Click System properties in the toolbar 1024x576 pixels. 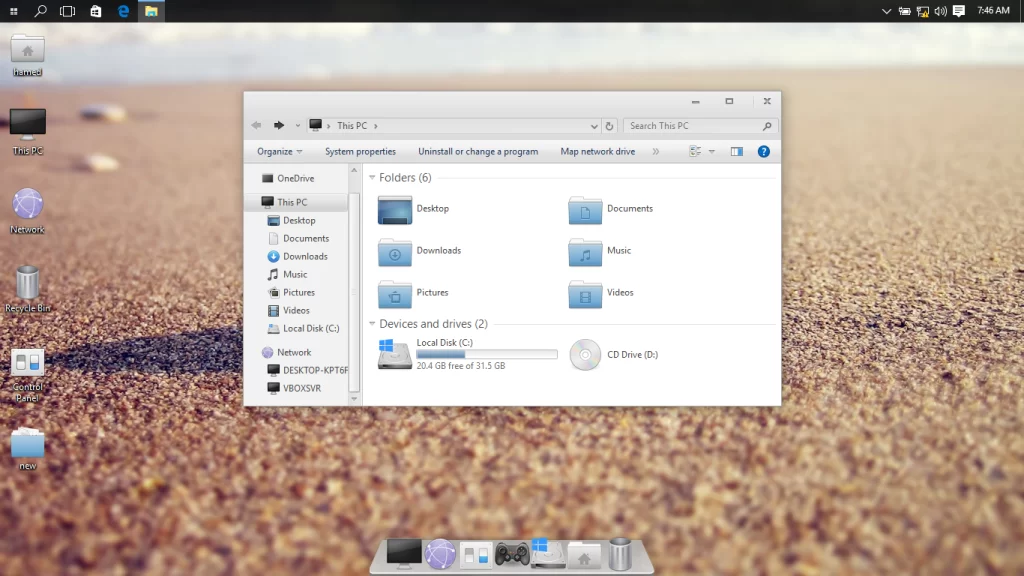point(360,152)
